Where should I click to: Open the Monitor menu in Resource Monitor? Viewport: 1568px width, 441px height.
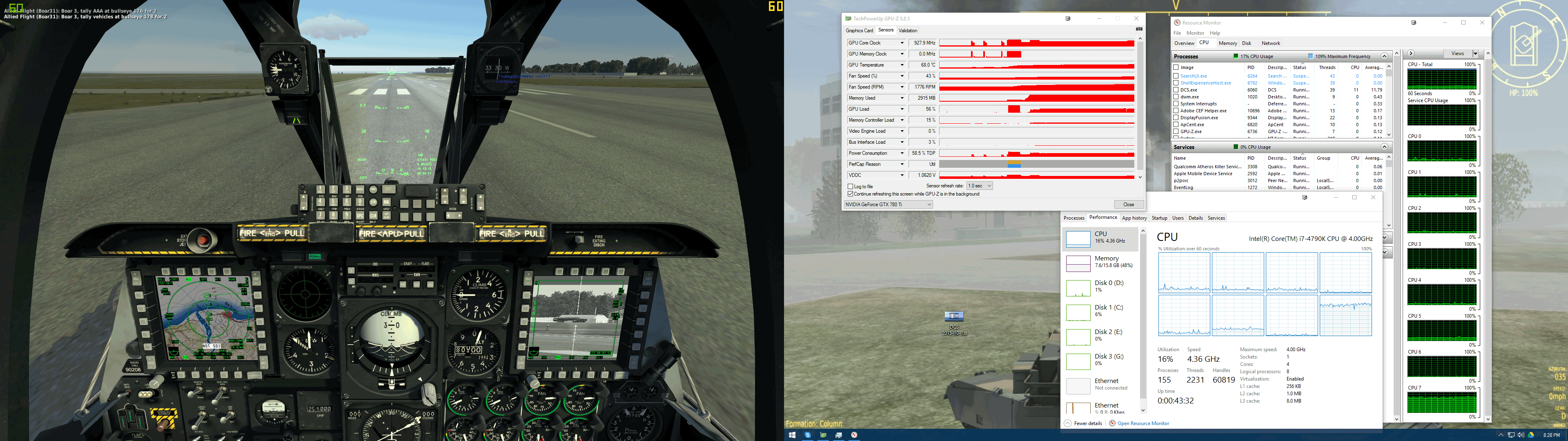[1195, 33]
